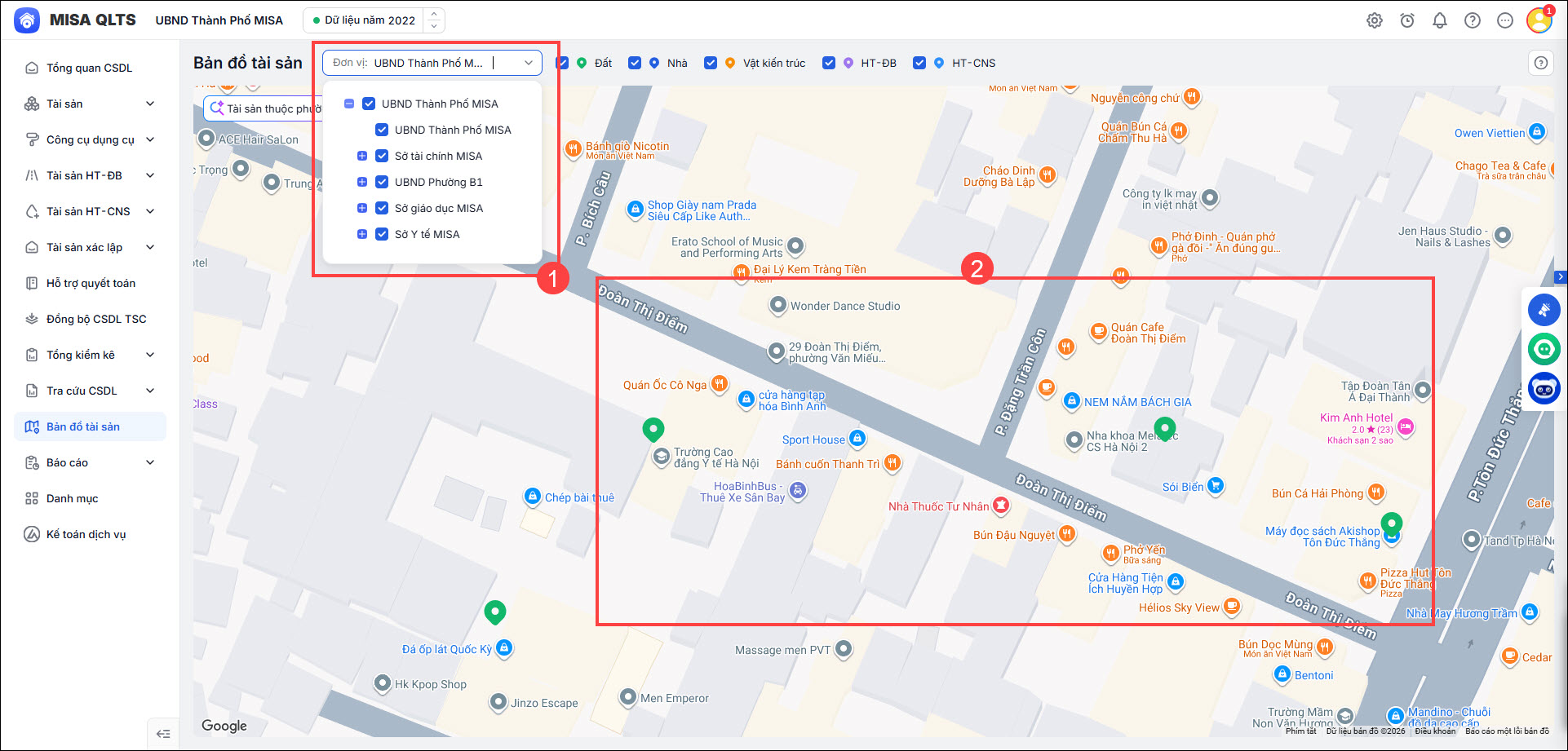The image size is (1568, 751).
Task: Click the alarm clock reminder icon
Action: tap(1407, 20)
